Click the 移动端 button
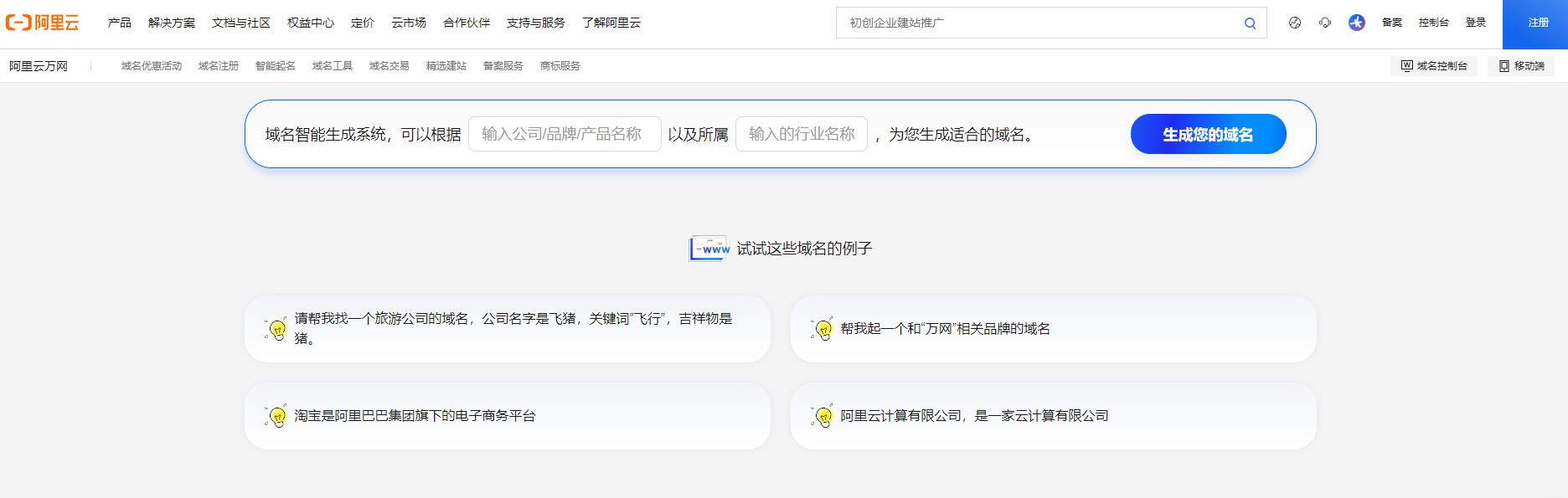Image resolution: width=1568 pixels, height=498 pixels. tap(1521, 66)
